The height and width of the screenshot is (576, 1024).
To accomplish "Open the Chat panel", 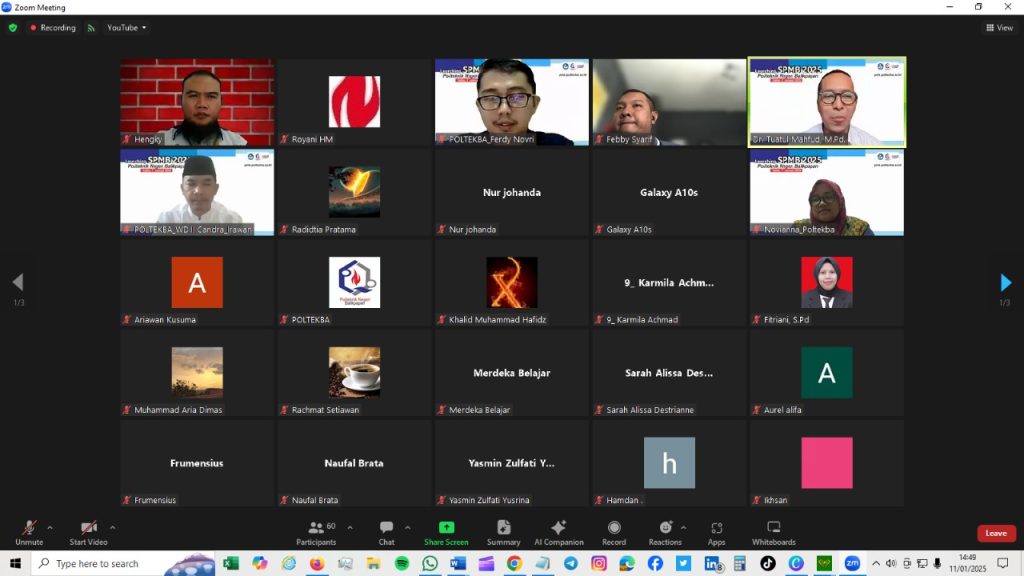I will coord(386,532).
